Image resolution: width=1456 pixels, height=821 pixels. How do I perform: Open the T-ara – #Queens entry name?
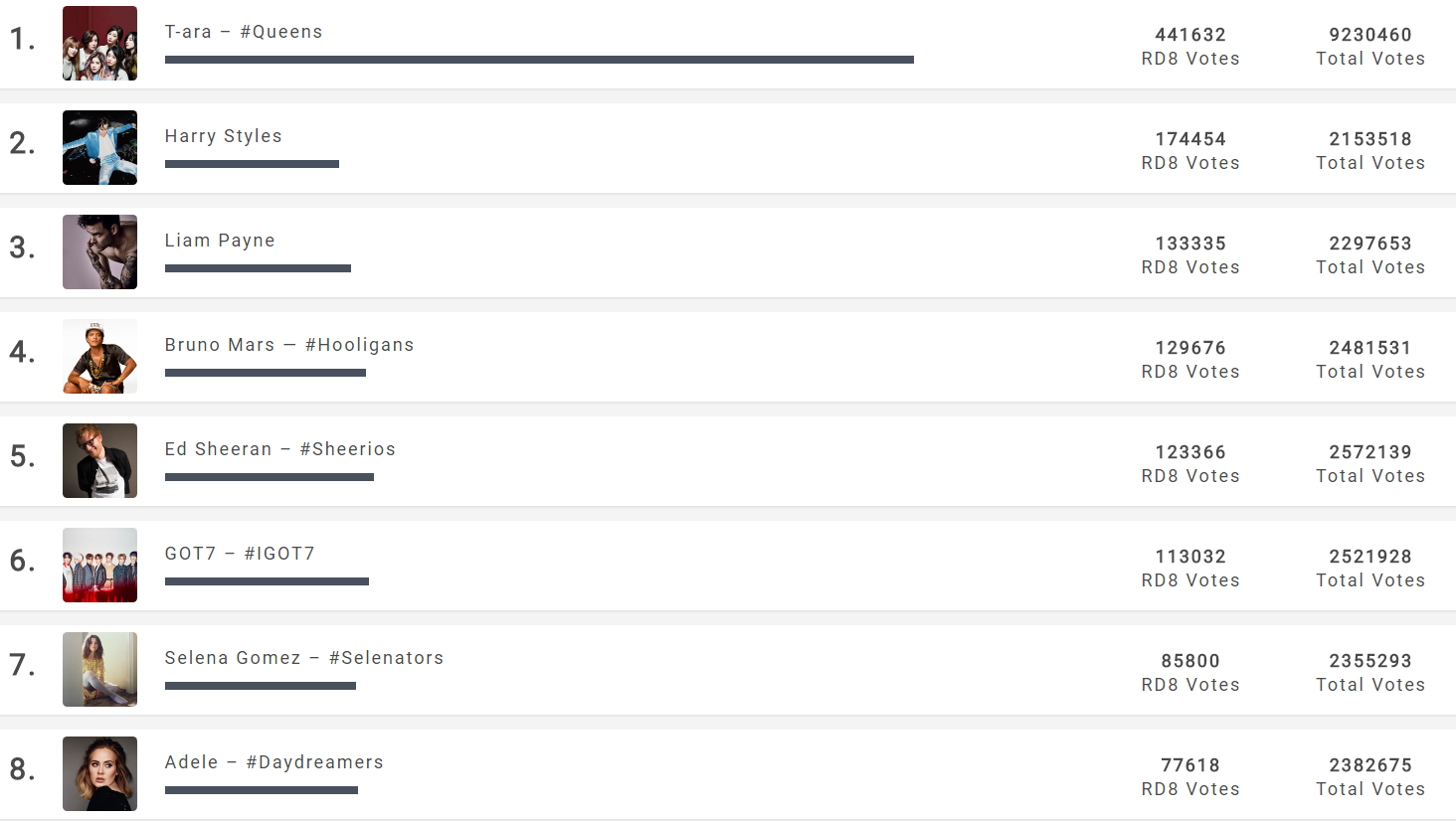coord(244,32)
